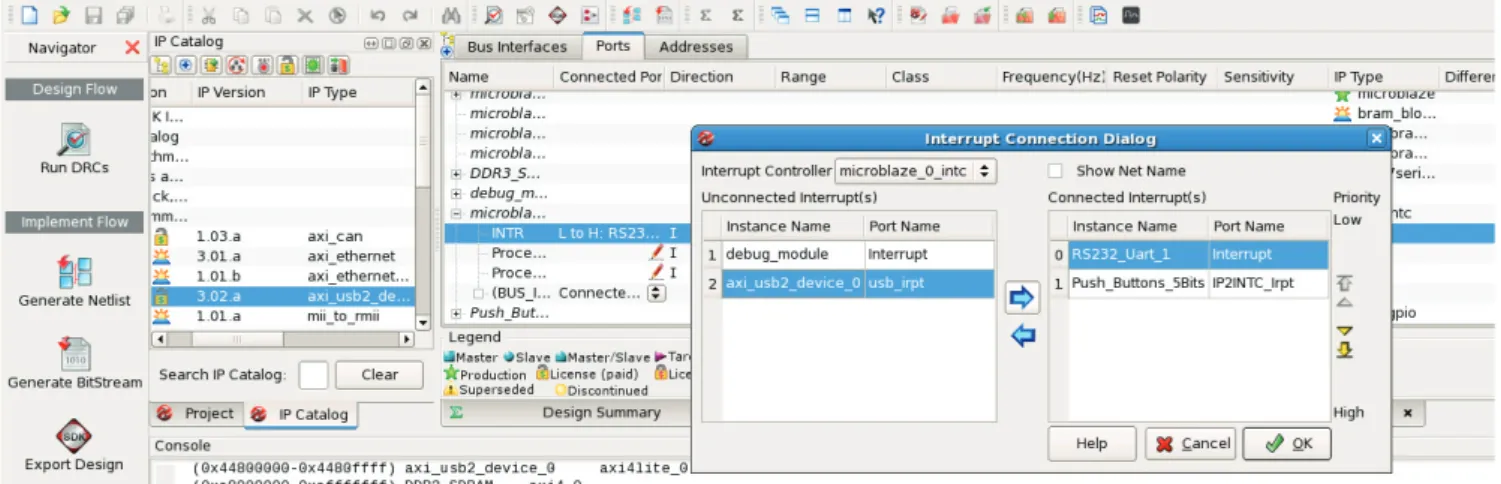Move selected interrupt to connected list
Image resolution: width=1501 pixels, height=484 pixels.
(1022, 298)
